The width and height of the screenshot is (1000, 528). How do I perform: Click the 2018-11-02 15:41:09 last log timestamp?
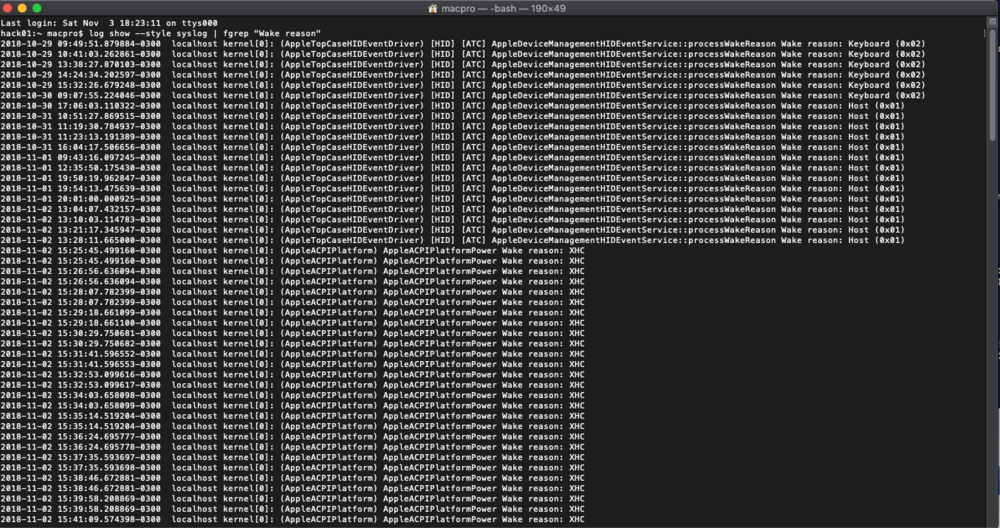(x=80, y=520)
